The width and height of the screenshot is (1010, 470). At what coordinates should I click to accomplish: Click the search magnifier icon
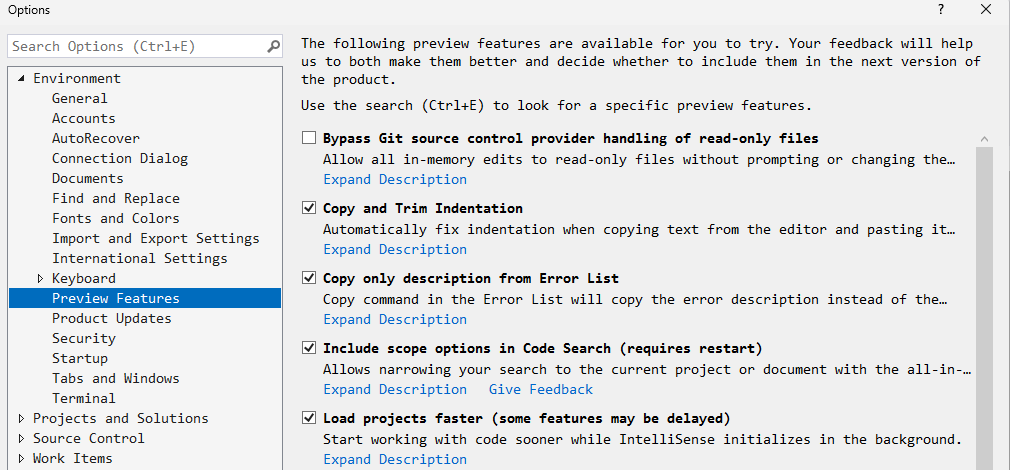click(x=273, y=46)
